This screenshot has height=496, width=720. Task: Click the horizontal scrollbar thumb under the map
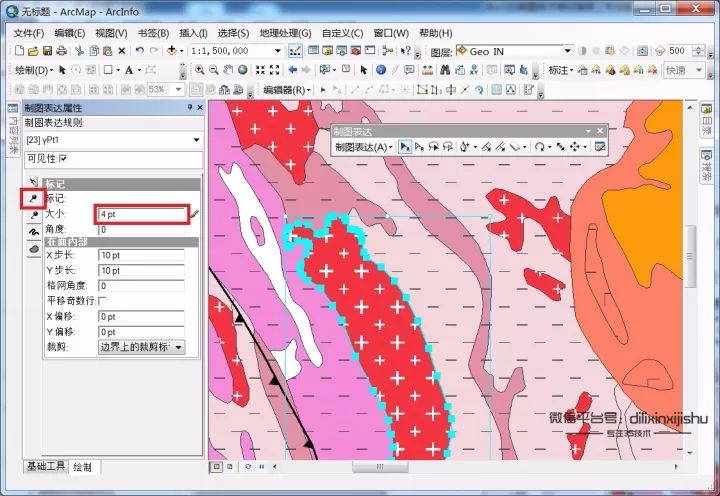pyautogui.click(x=380, y=467)
